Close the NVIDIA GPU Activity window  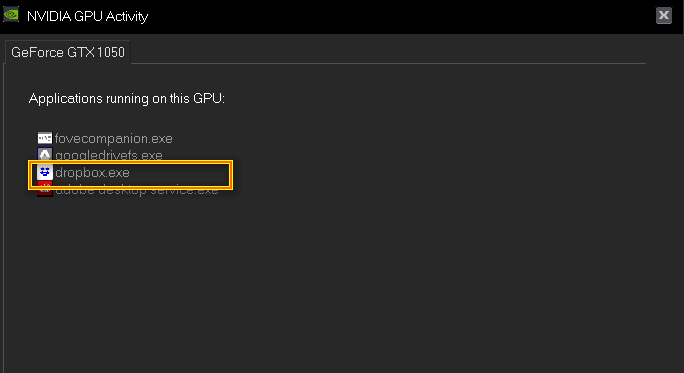pos(664,16)
